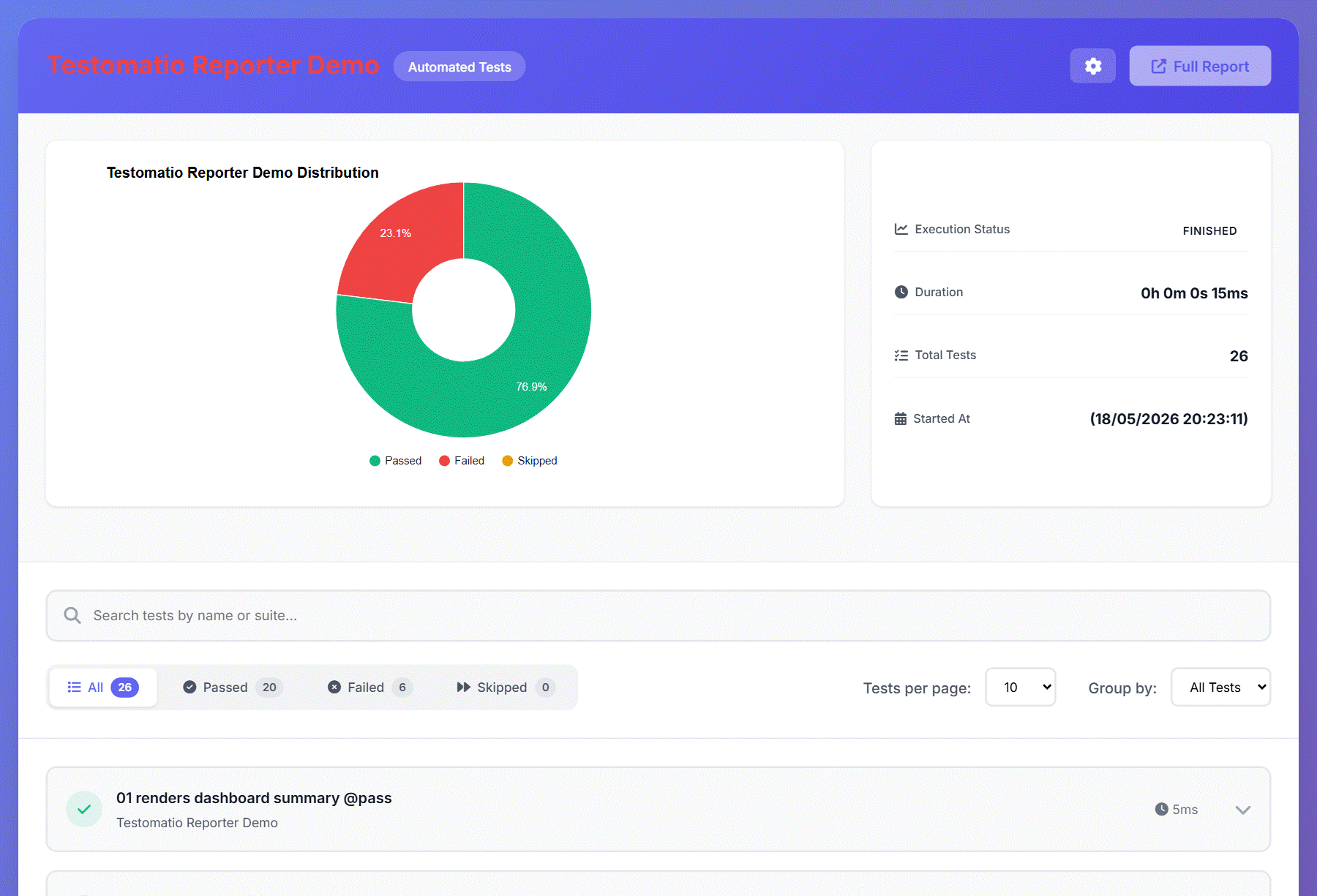1317x896 pixels.
Task: Click the Testomatio Reporter Demo title
Action: point(213,65)
